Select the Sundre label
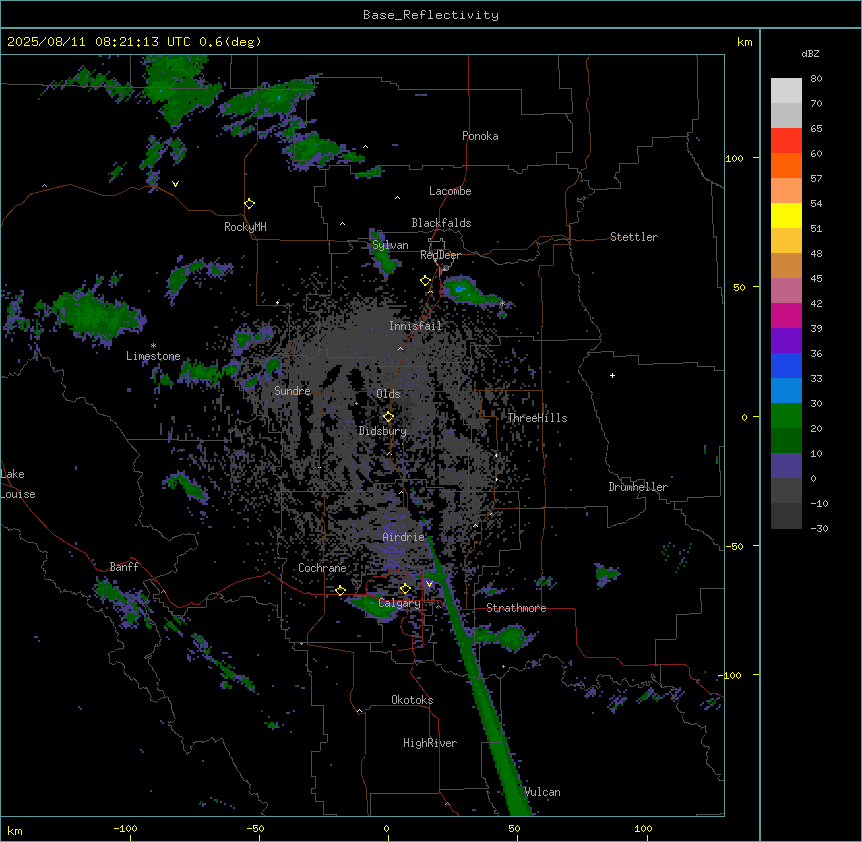 (292, 391)
